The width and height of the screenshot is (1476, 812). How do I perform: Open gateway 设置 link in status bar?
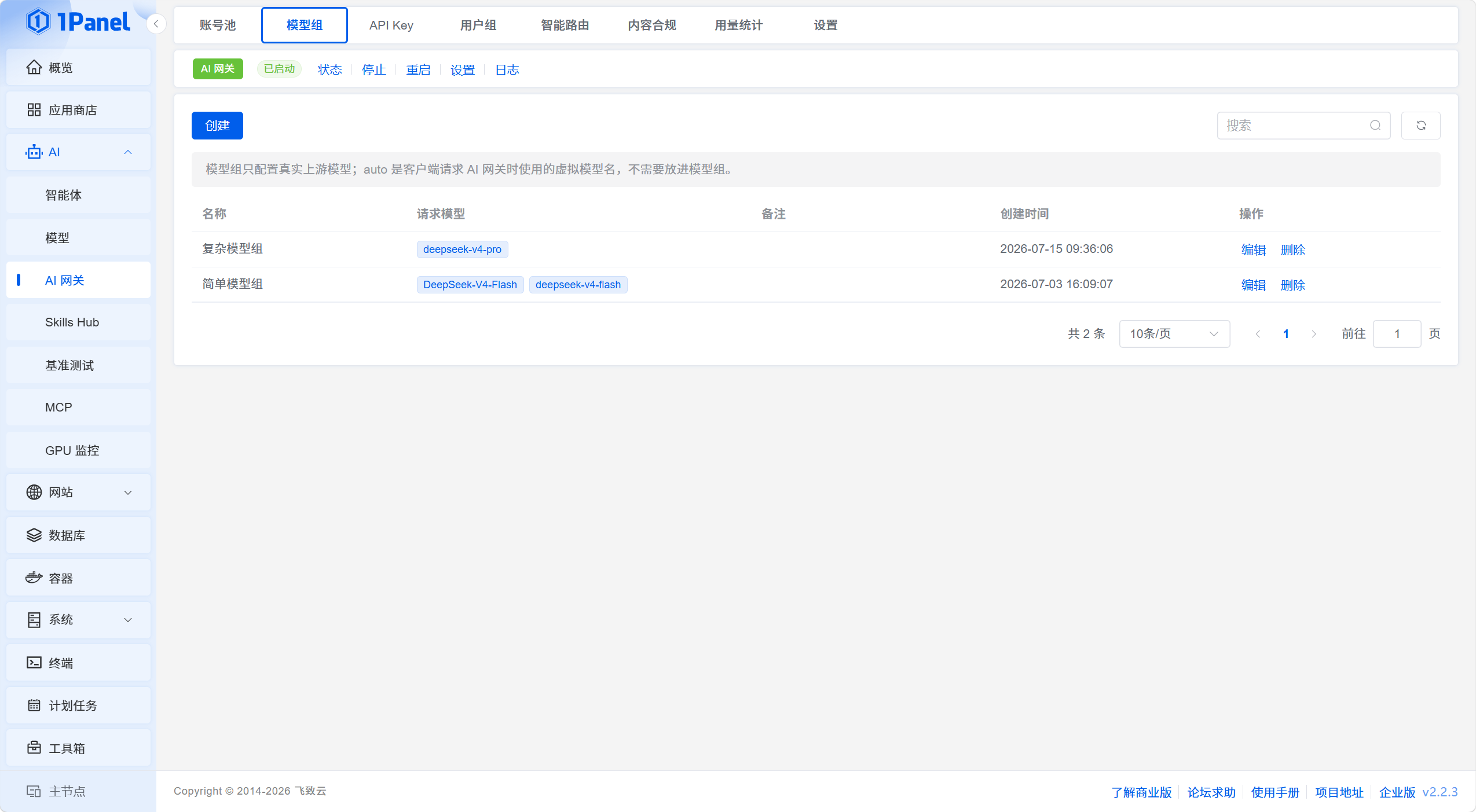click(463, 70)
